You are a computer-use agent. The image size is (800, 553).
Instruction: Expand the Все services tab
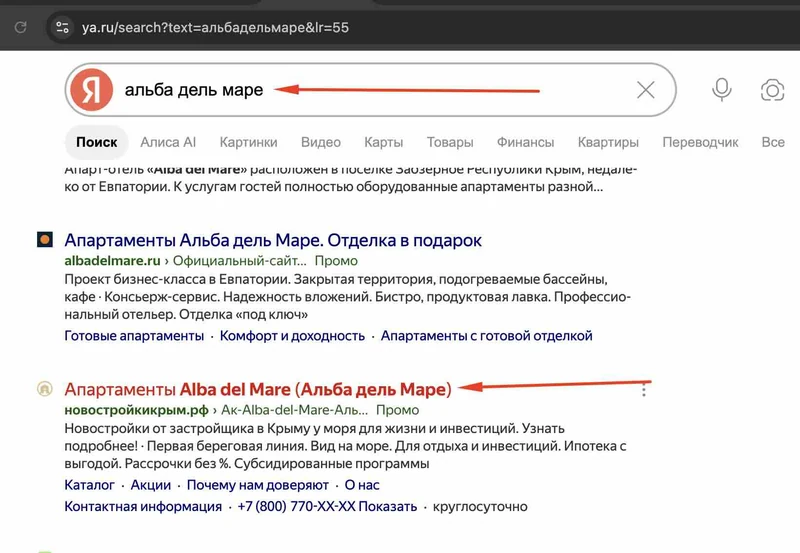(773, 142)
